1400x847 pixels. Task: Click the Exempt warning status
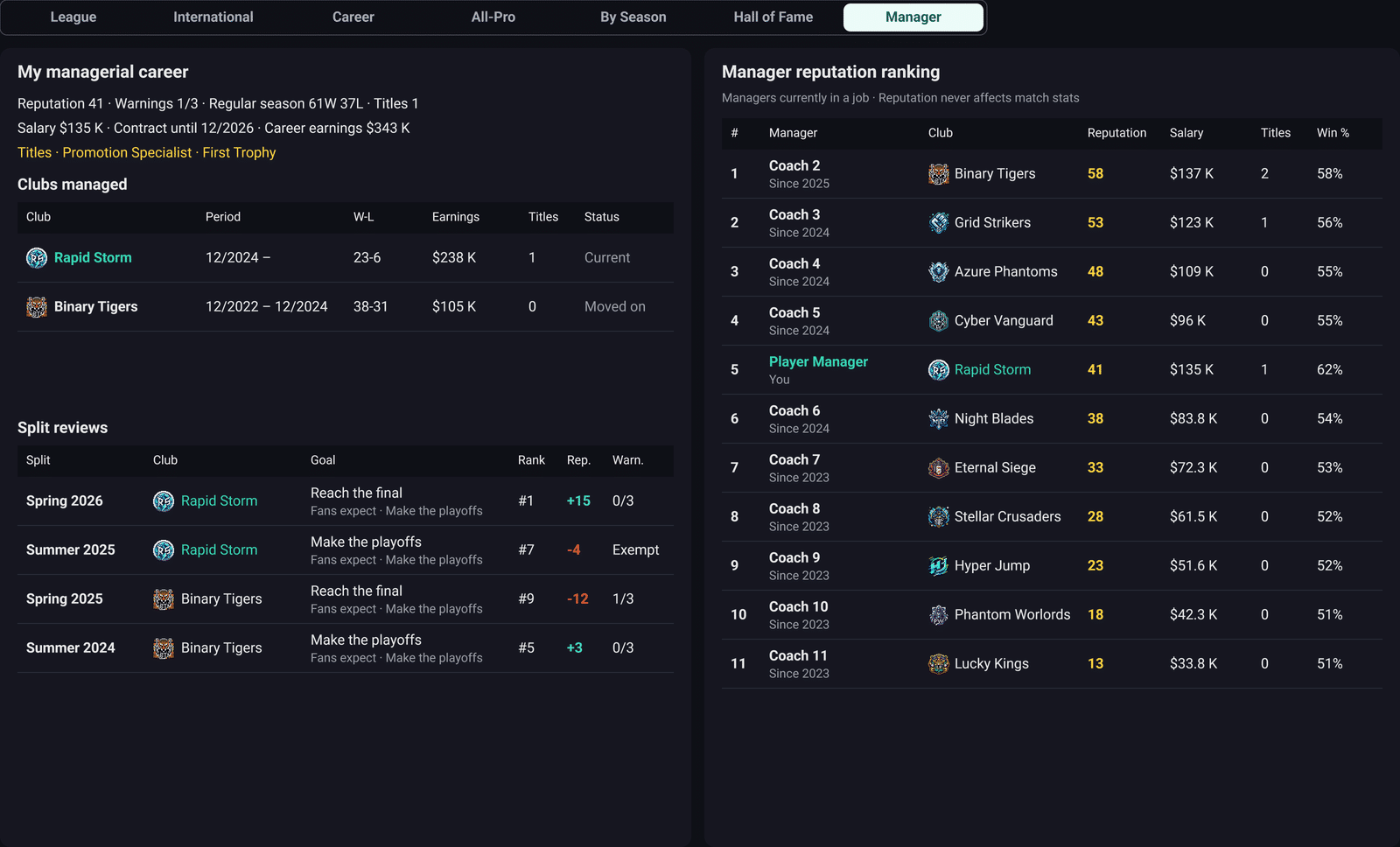(636, 549)
